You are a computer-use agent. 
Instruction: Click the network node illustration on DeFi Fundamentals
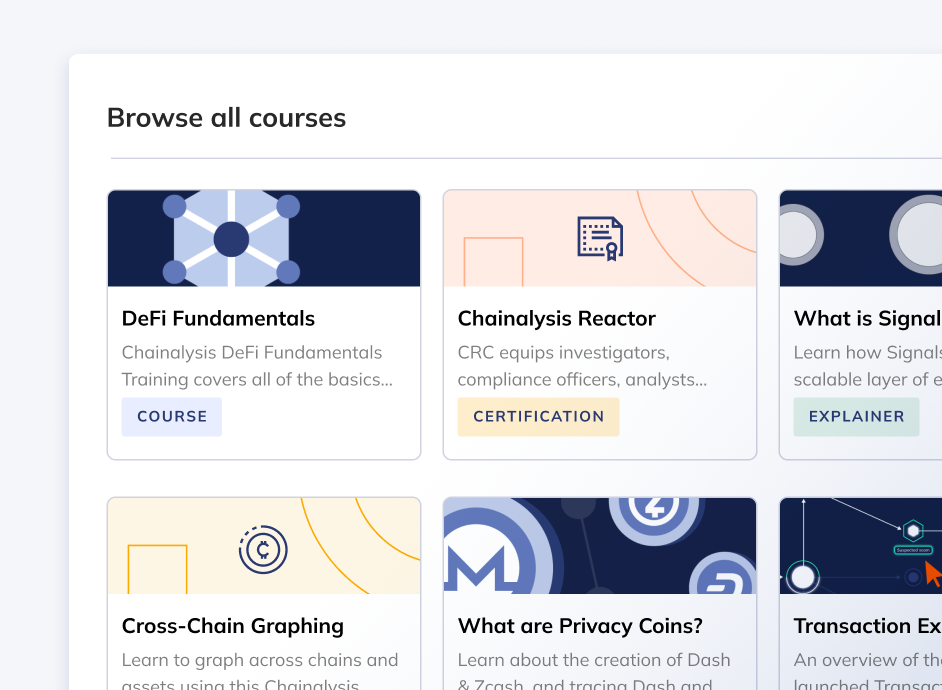pyautogui.click(x=232, y=238)
